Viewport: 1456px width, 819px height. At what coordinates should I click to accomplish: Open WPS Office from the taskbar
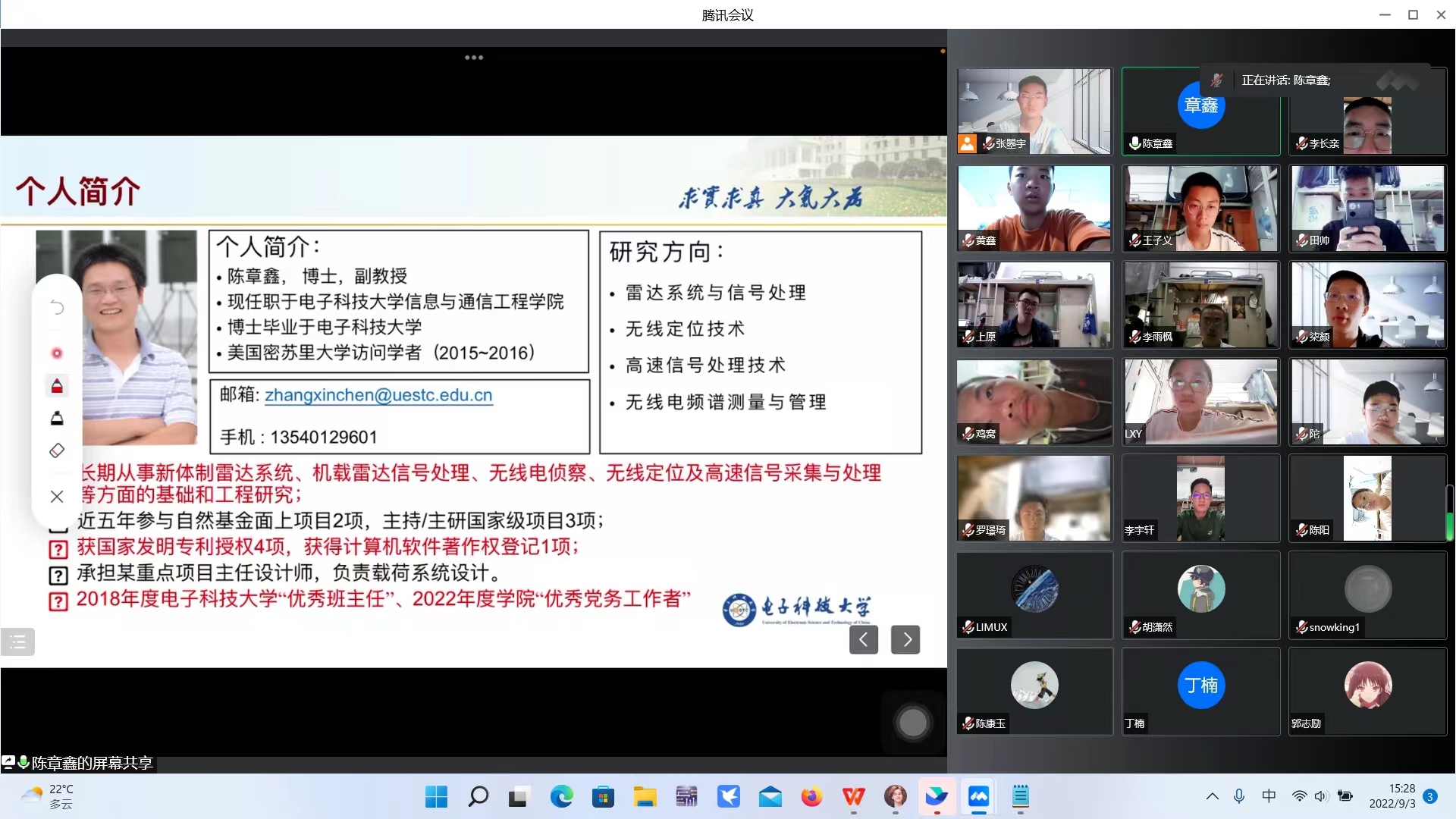853,796
